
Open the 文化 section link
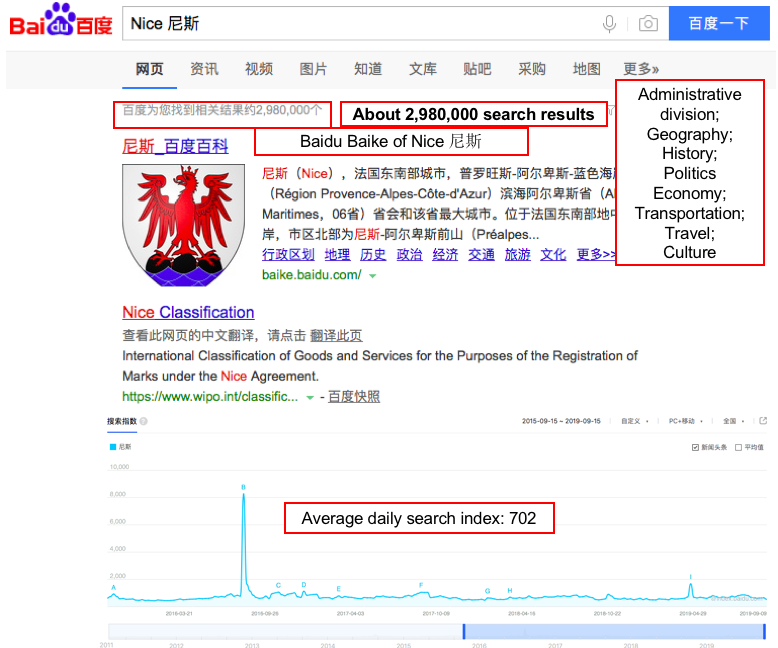[x=553, y=255]
